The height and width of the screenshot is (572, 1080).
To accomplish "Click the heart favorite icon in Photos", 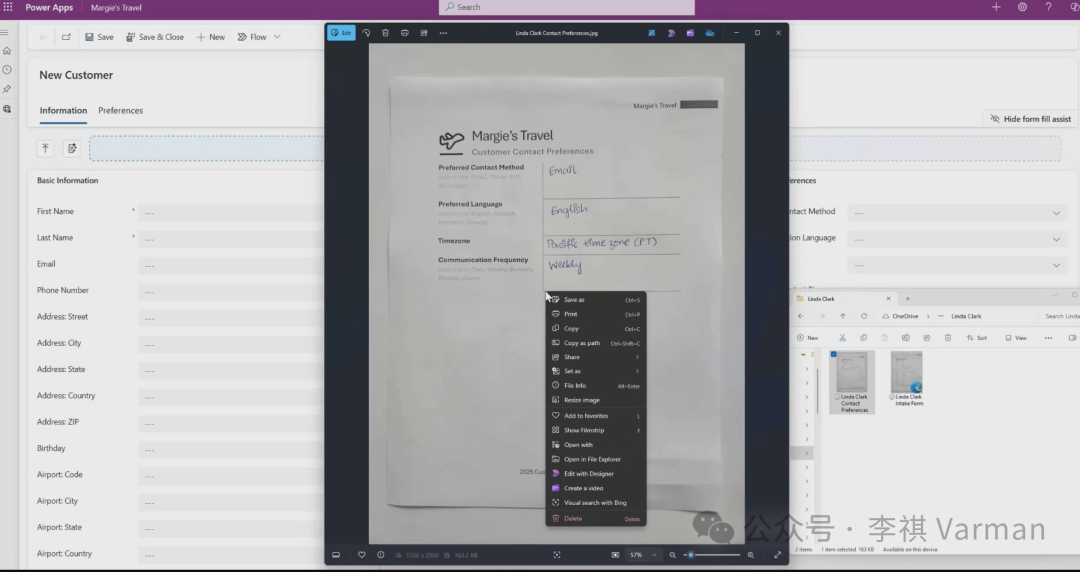I will [362, 555].
